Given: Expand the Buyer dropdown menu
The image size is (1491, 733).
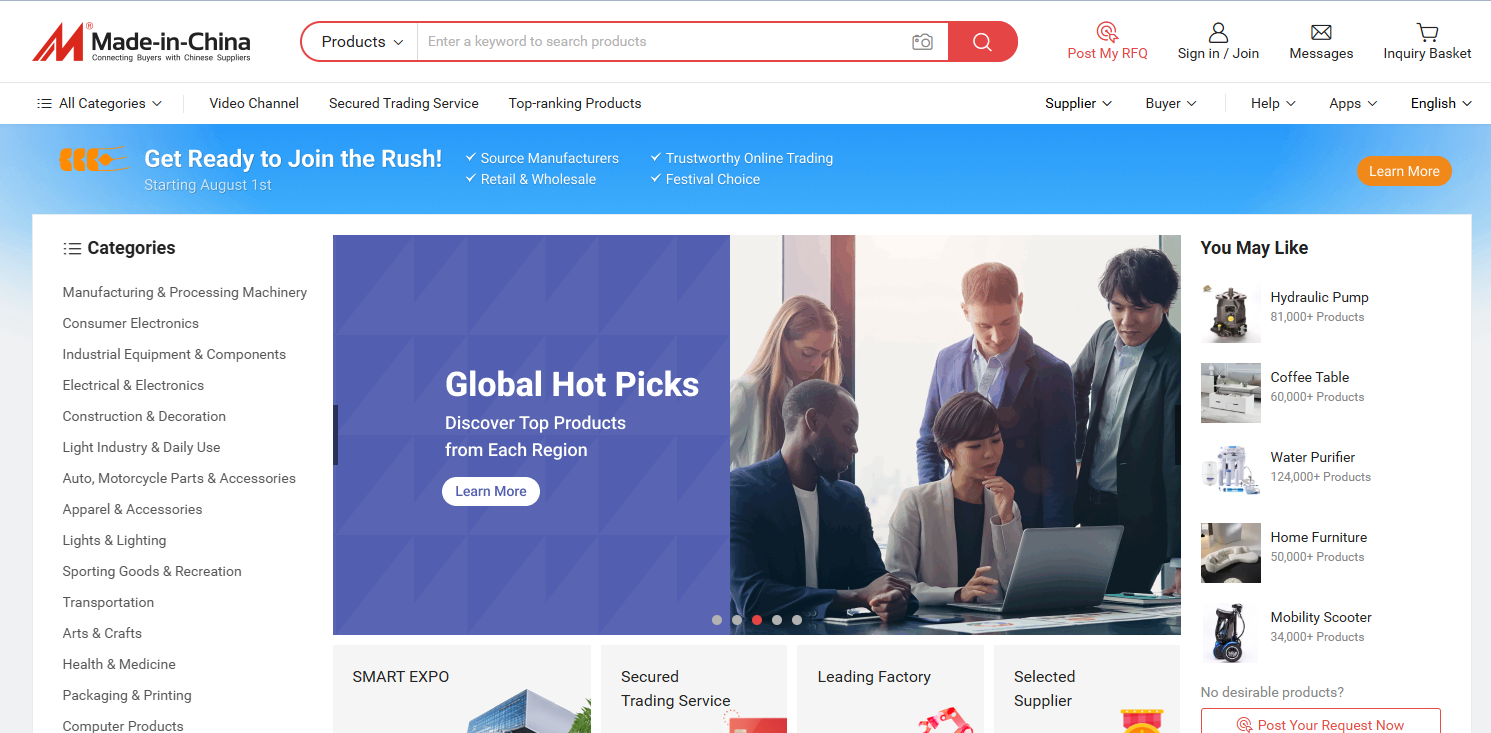Looking at the screenshot, I should click(1171, 103).
